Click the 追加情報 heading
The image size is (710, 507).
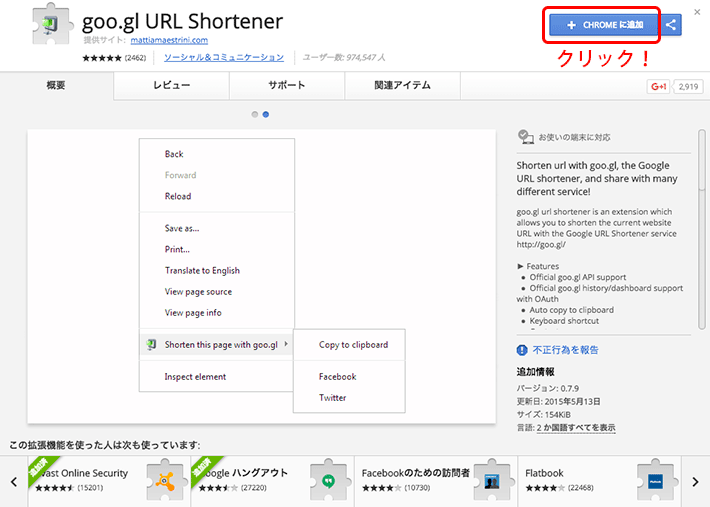(x=536, y=372)
